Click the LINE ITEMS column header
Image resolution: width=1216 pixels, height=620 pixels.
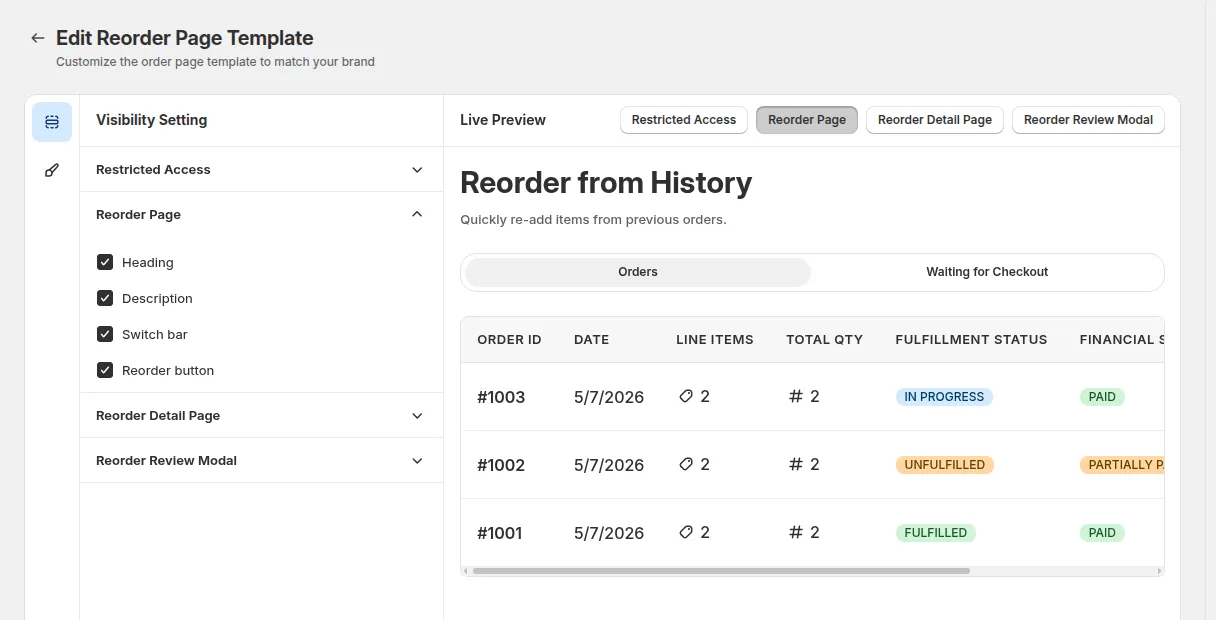715,340
